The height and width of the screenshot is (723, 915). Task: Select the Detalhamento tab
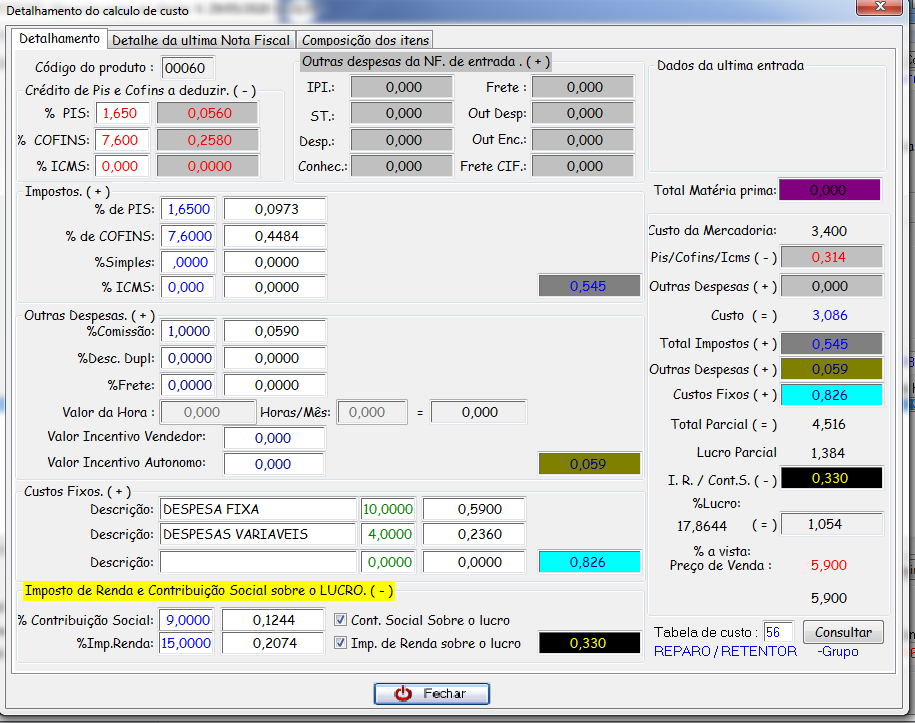point(60,39)
